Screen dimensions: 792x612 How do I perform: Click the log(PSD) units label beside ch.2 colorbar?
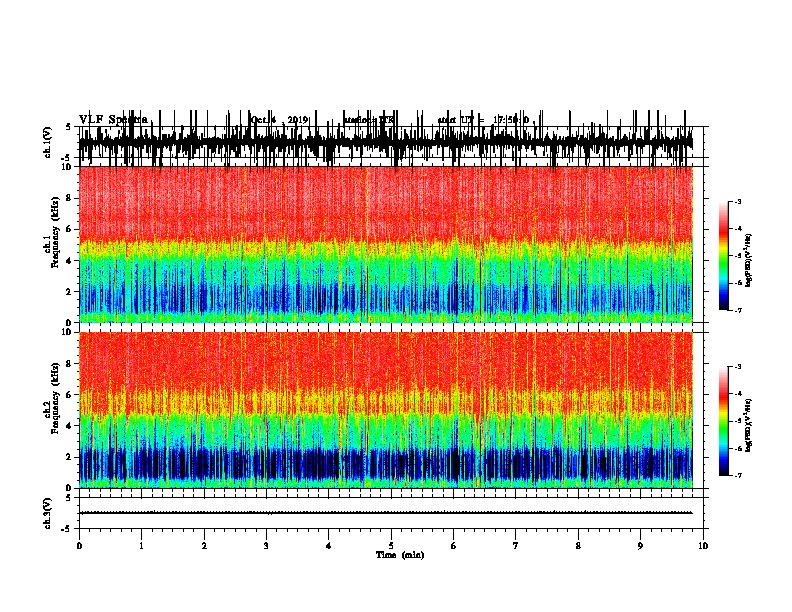pyautogui.click(x=749, y=425)
